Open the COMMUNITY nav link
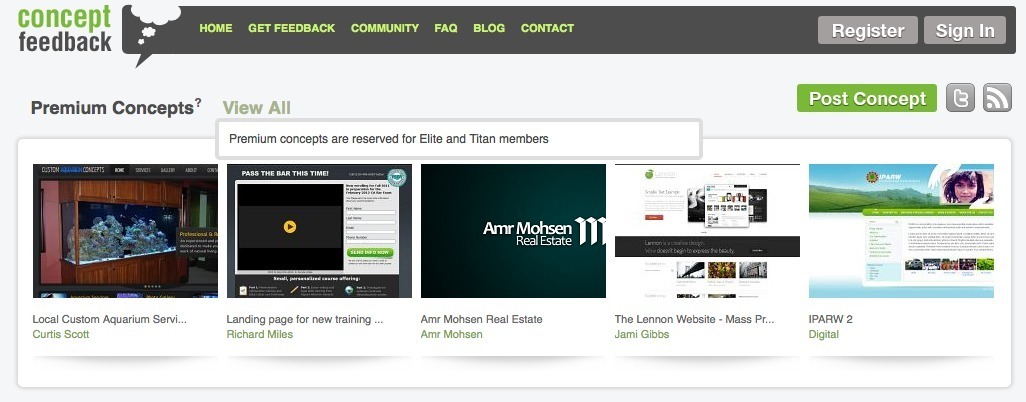This screenshot has width=1026, height=402. (384, 28)
